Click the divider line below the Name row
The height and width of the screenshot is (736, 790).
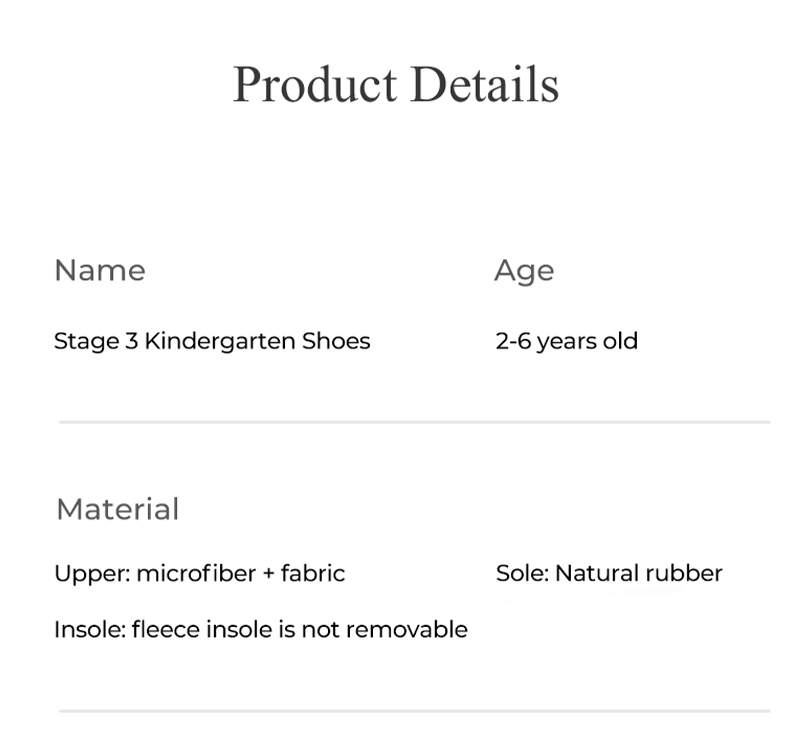[x=414, y=422]
